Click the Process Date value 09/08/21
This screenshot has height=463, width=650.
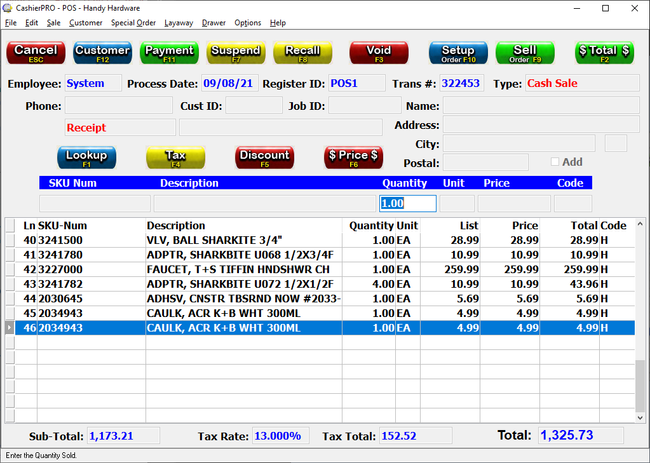click(x=228, y=83)
